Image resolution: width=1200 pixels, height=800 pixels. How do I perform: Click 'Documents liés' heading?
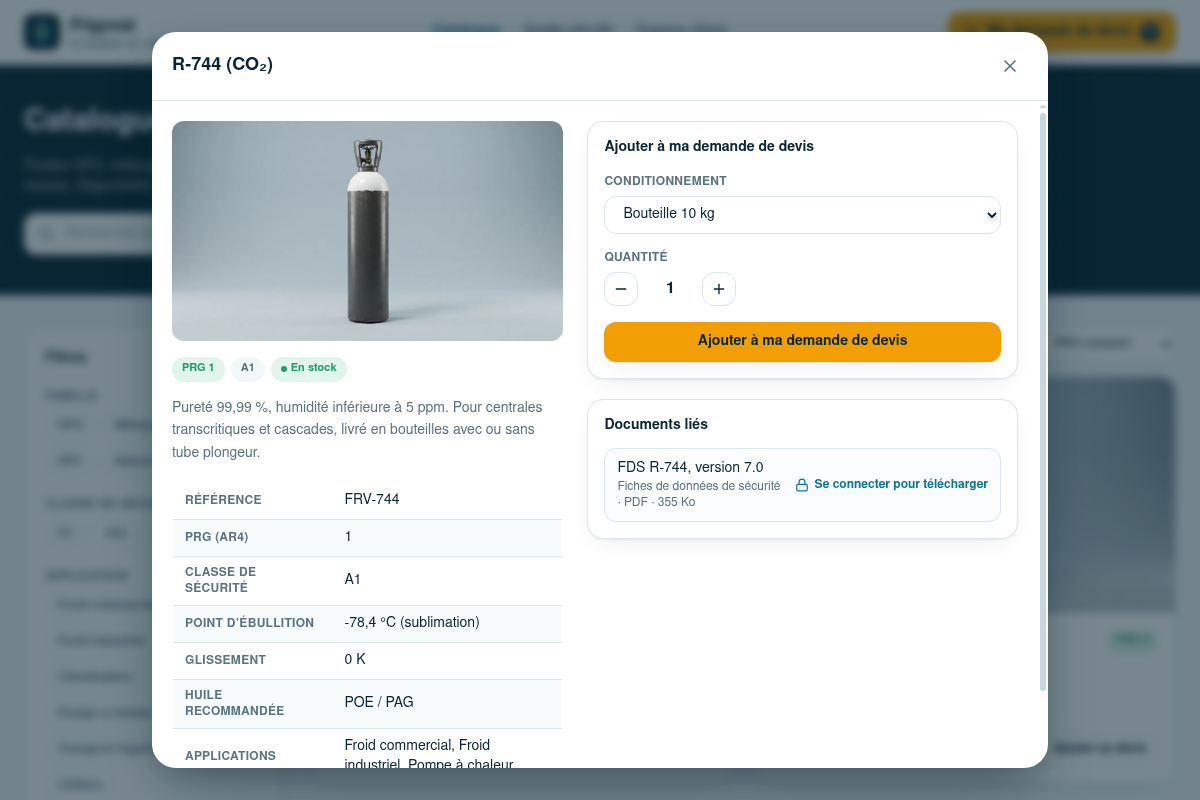point(656,425)
